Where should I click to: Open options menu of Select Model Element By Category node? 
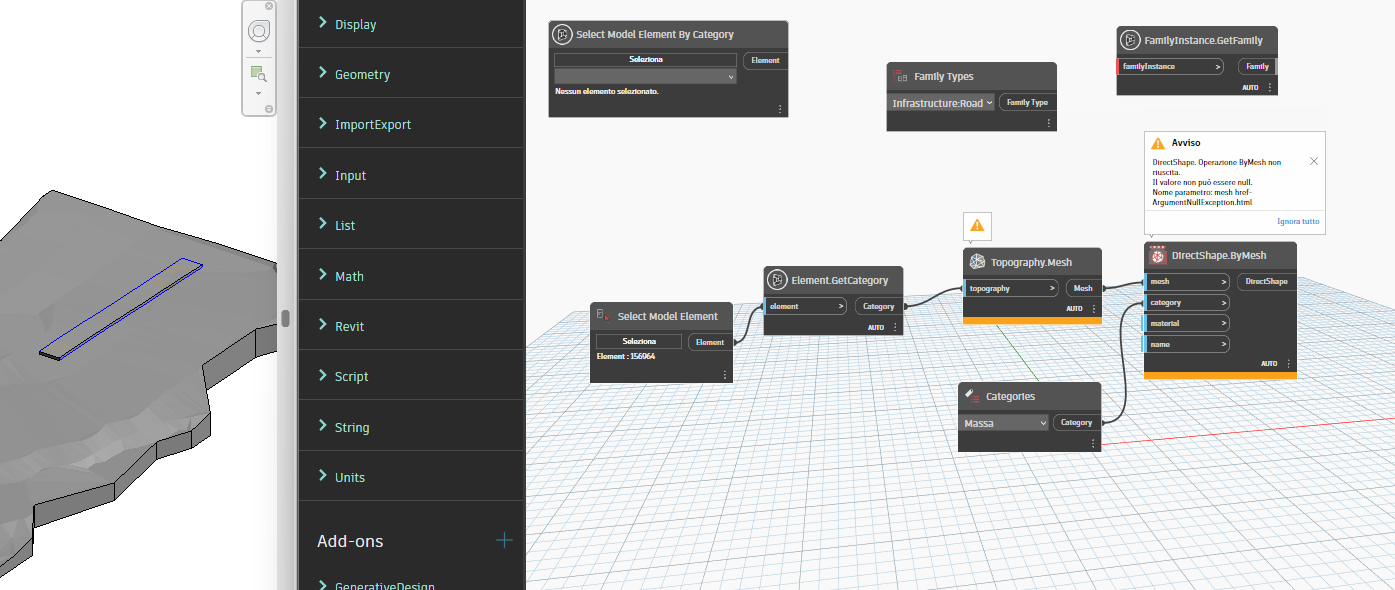[778, 108]
